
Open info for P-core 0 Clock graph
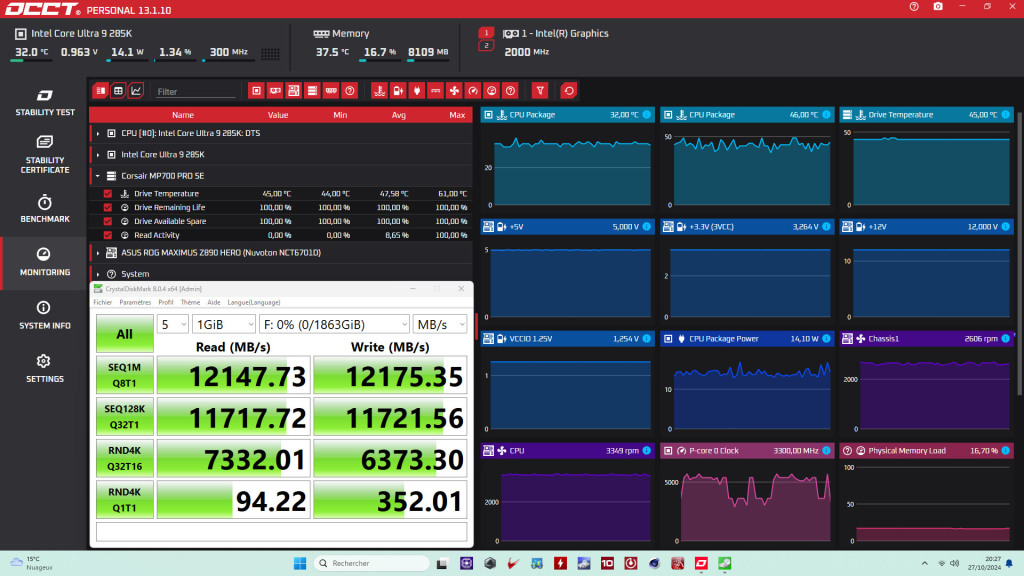pos(826,451)
